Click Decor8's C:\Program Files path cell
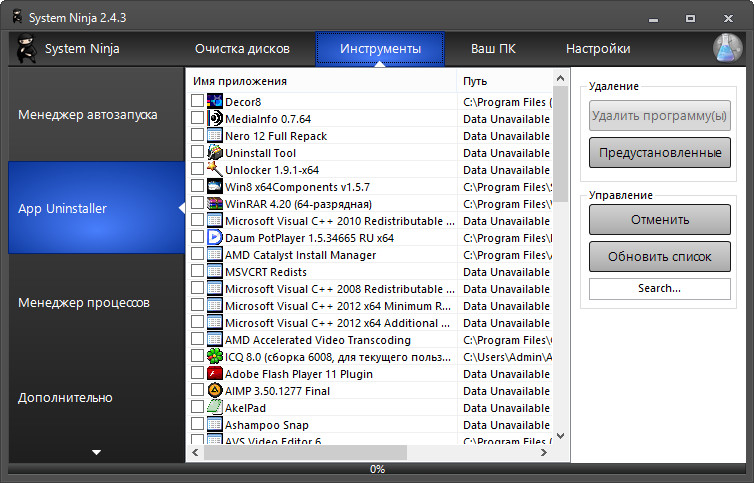The width and height of the screenshot is (754, 483). coord(507,102)
